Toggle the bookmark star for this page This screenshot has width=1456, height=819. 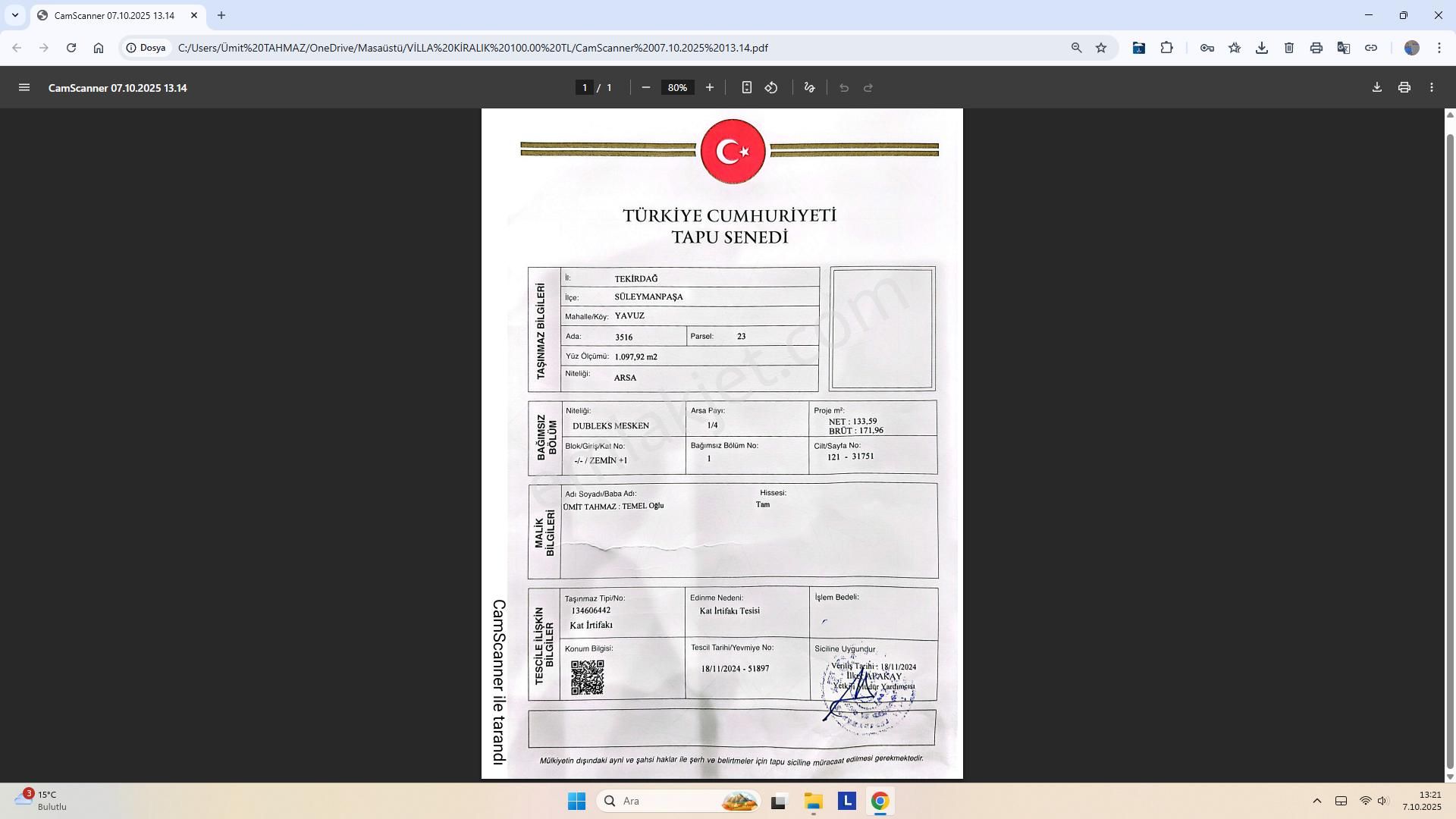(x=1101, y=47)
